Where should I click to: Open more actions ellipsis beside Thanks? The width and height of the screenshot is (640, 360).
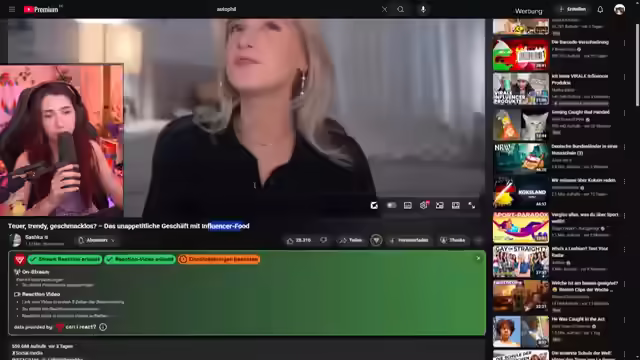(x=479, y=240)
